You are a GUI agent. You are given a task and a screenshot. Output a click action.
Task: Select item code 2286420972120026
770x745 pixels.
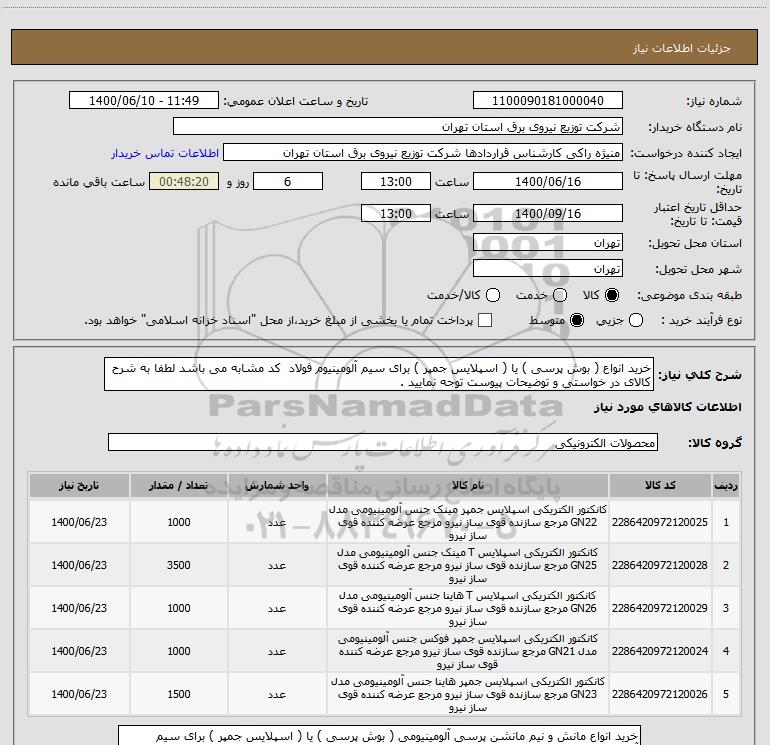click(x=660, y=694)
